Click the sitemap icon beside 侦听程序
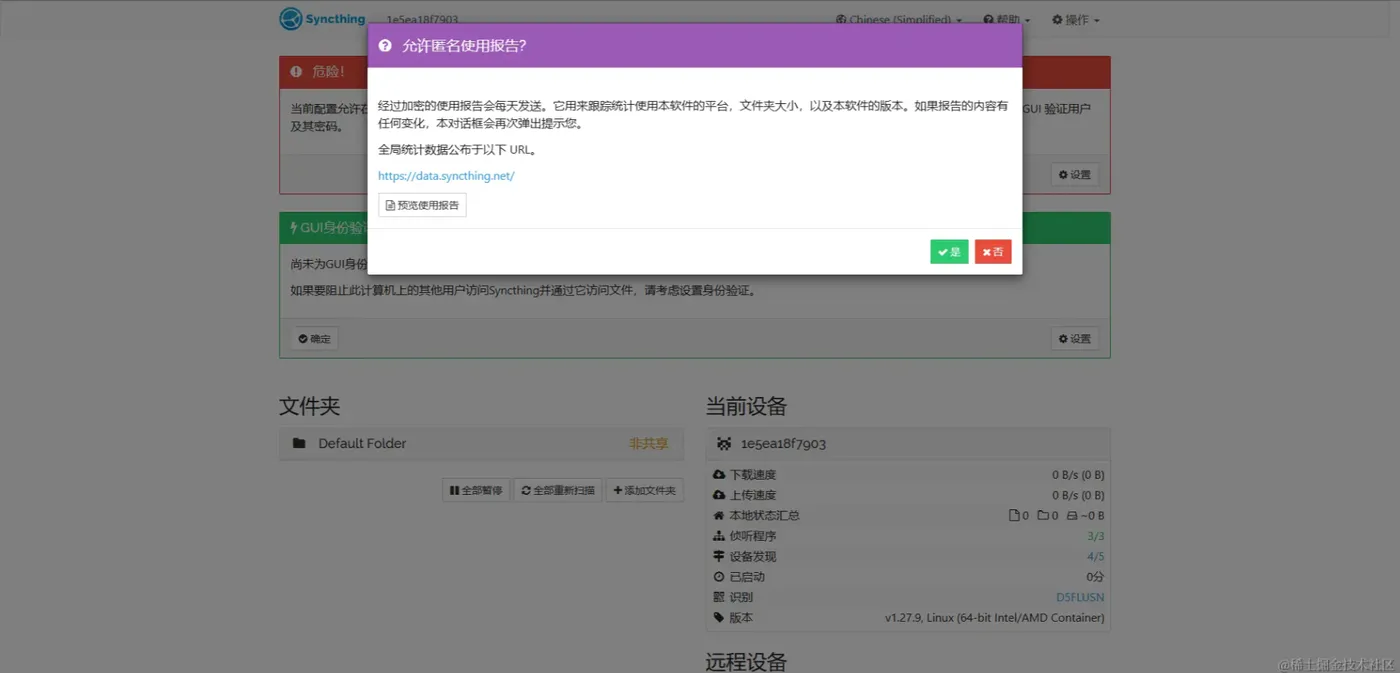 click(719, 536)
